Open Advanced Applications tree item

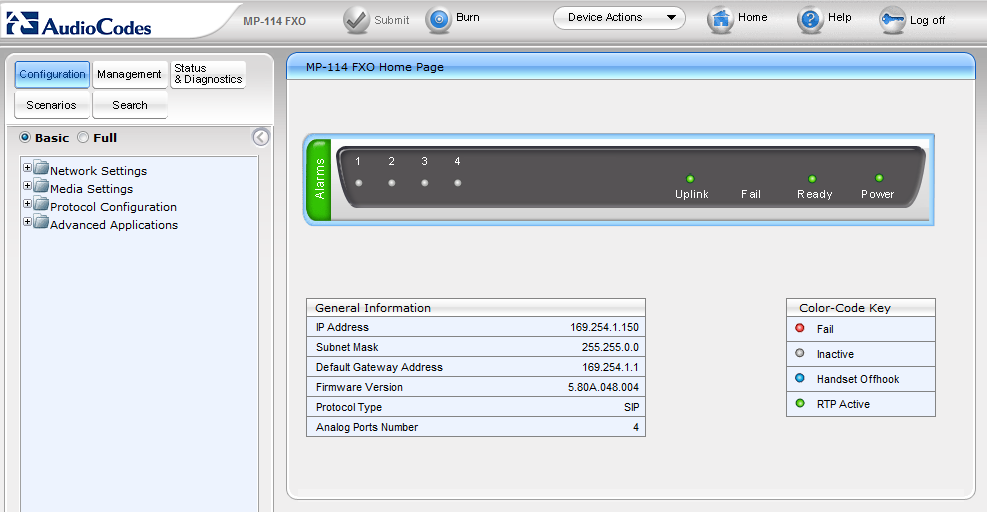[x=114, y=225]
